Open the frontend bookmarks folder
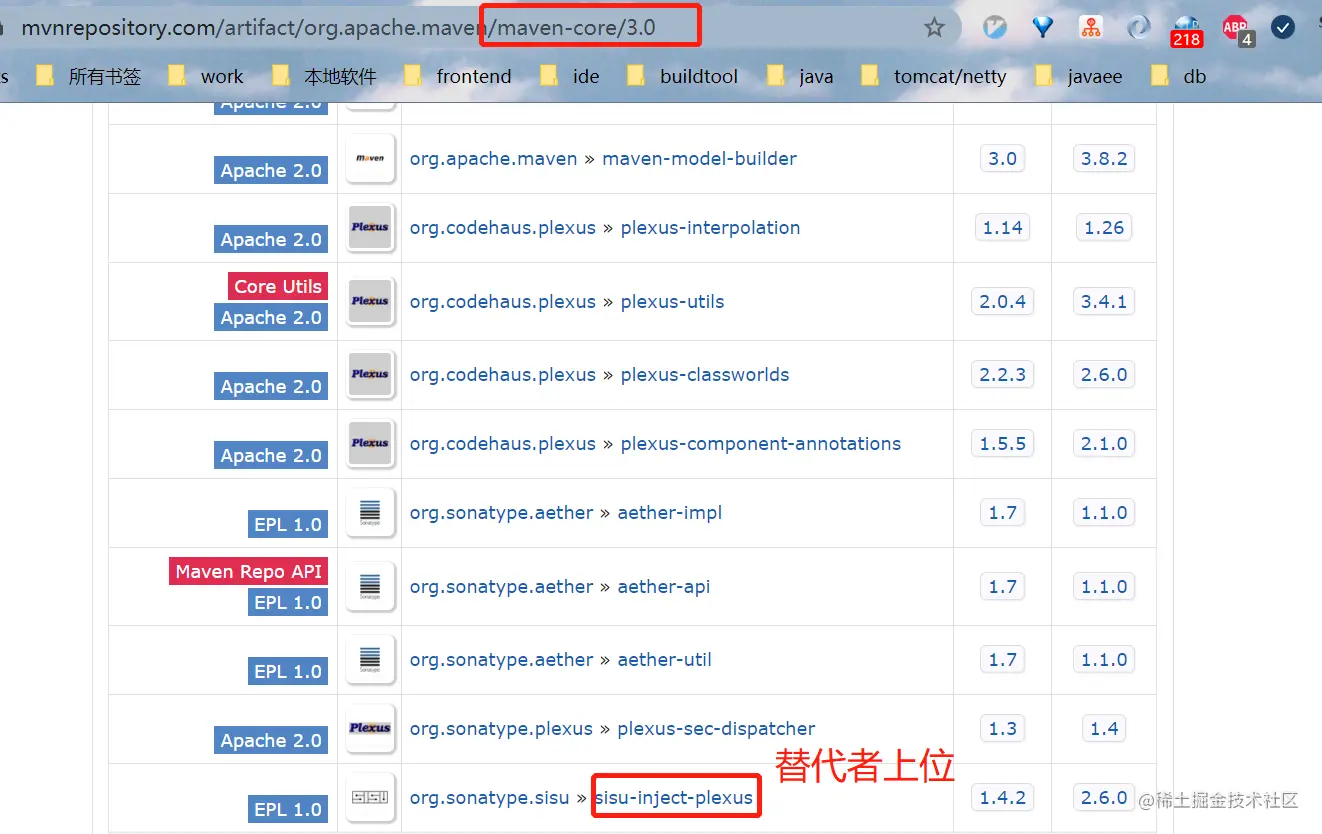Image resolution: width=1322 pixels, height=834 pixels. click(x=458, y=76)
